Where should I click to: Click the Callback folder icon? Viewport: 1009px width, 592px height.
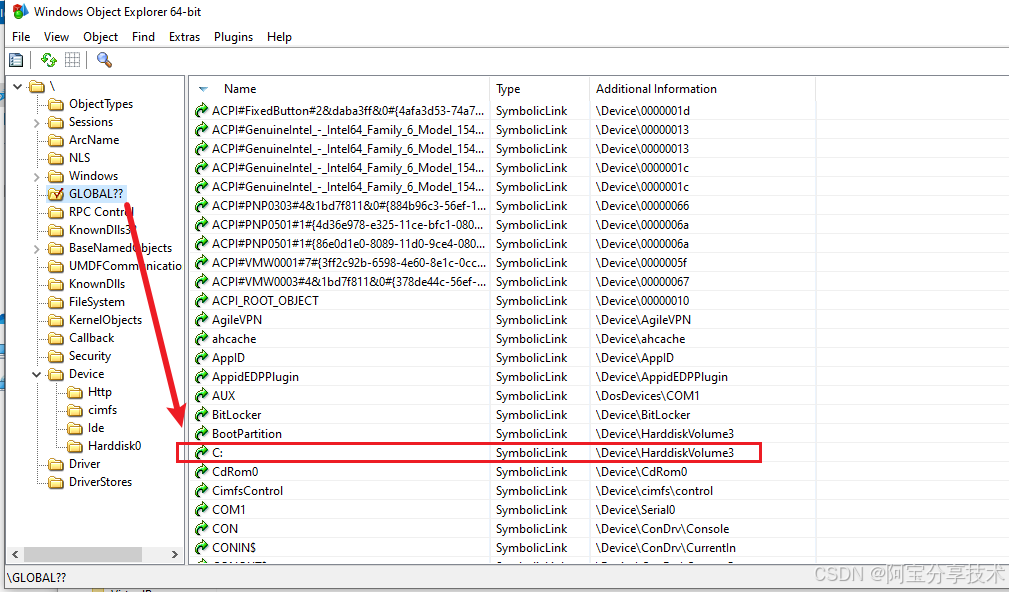point(57,338)
